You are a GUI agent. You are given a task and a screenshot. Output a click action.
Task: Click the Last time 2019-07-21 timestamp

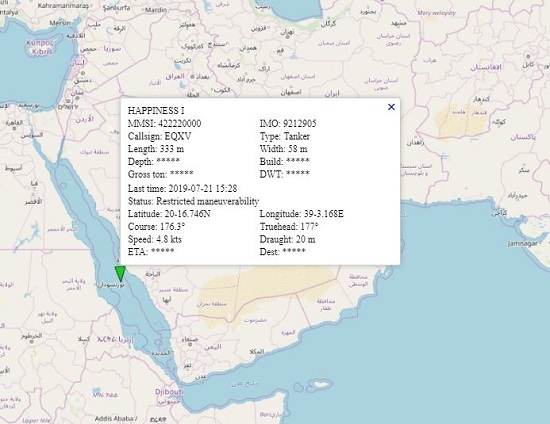203,188
